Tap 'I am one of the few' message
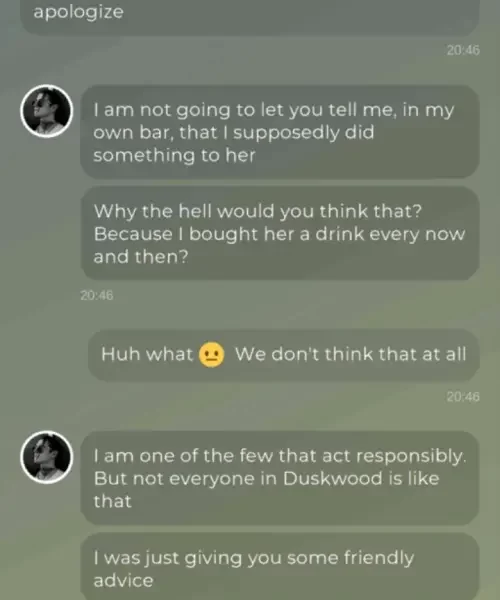This screenshot has height=600, width=500. pyautogui.click(x=280, y=478)
